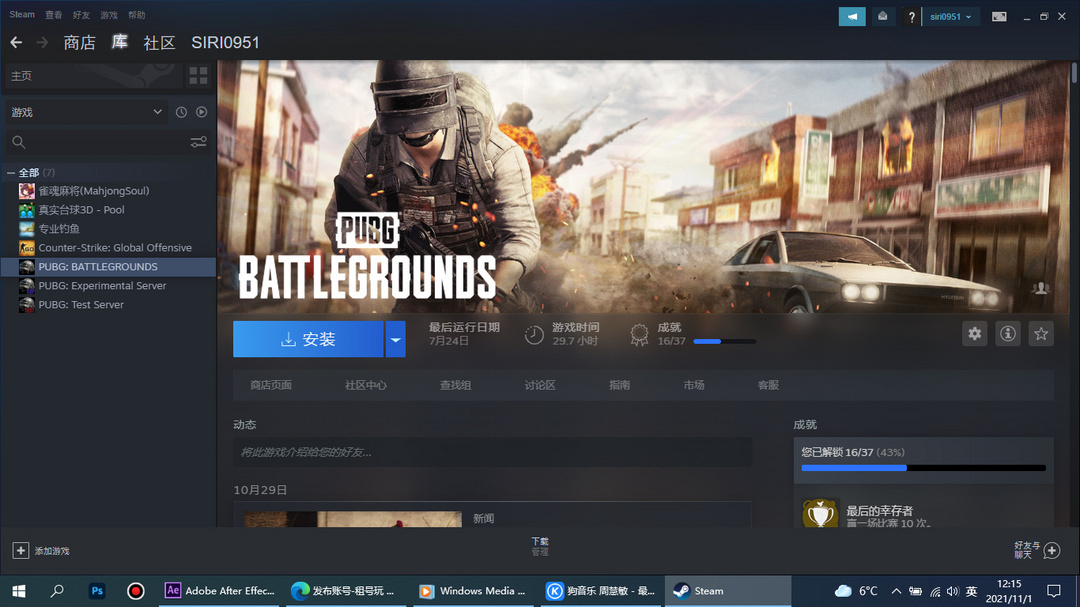Go to the 商店 tab
1080x607 pixels.
pos(79,43)
